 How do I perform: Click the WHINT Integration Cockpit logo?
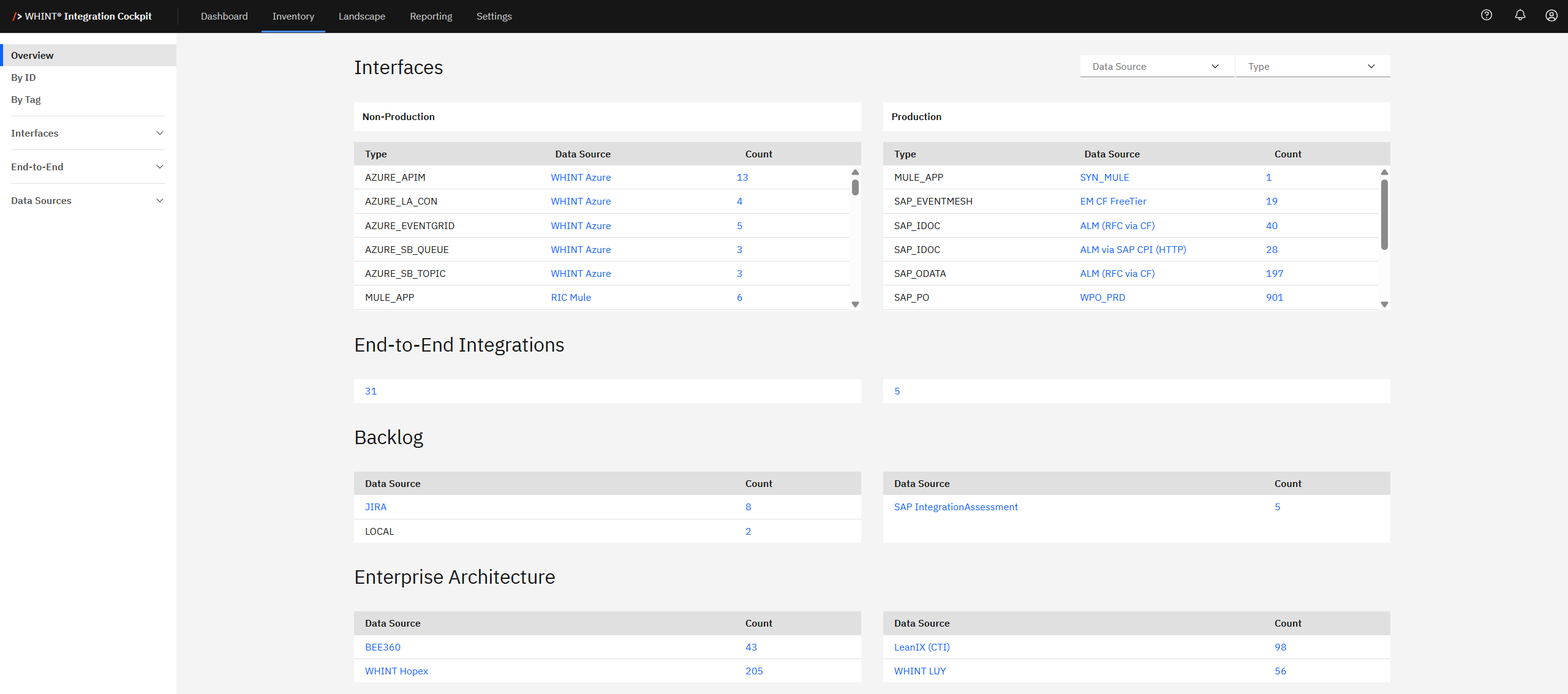click(x=83, y=17)
